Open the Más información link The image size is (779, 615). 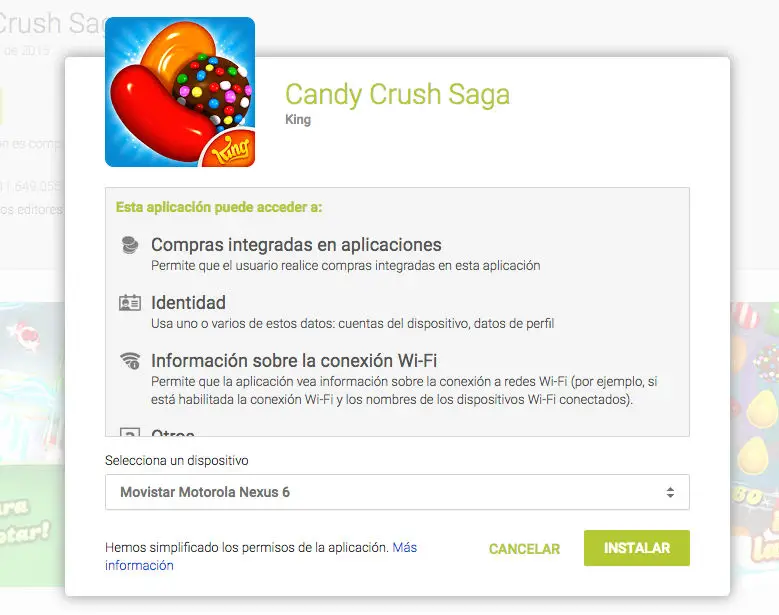261,556
